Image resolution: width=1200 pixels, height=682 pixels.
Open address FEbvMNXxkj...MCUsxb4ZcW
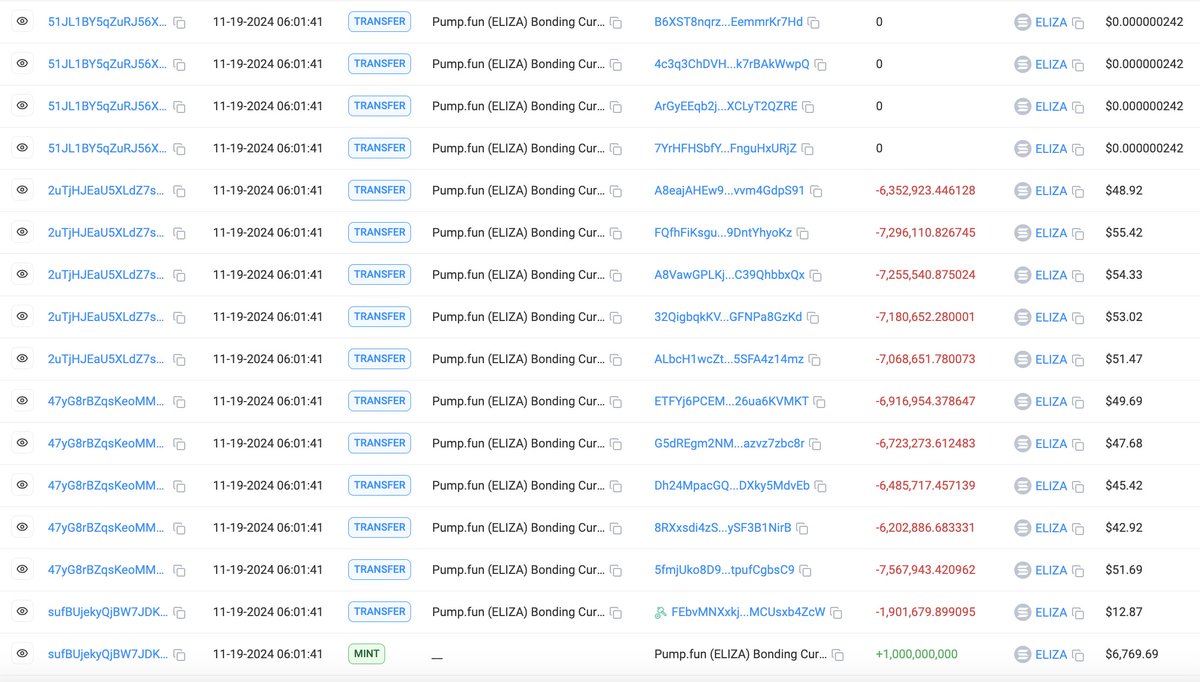coord(749,612)
